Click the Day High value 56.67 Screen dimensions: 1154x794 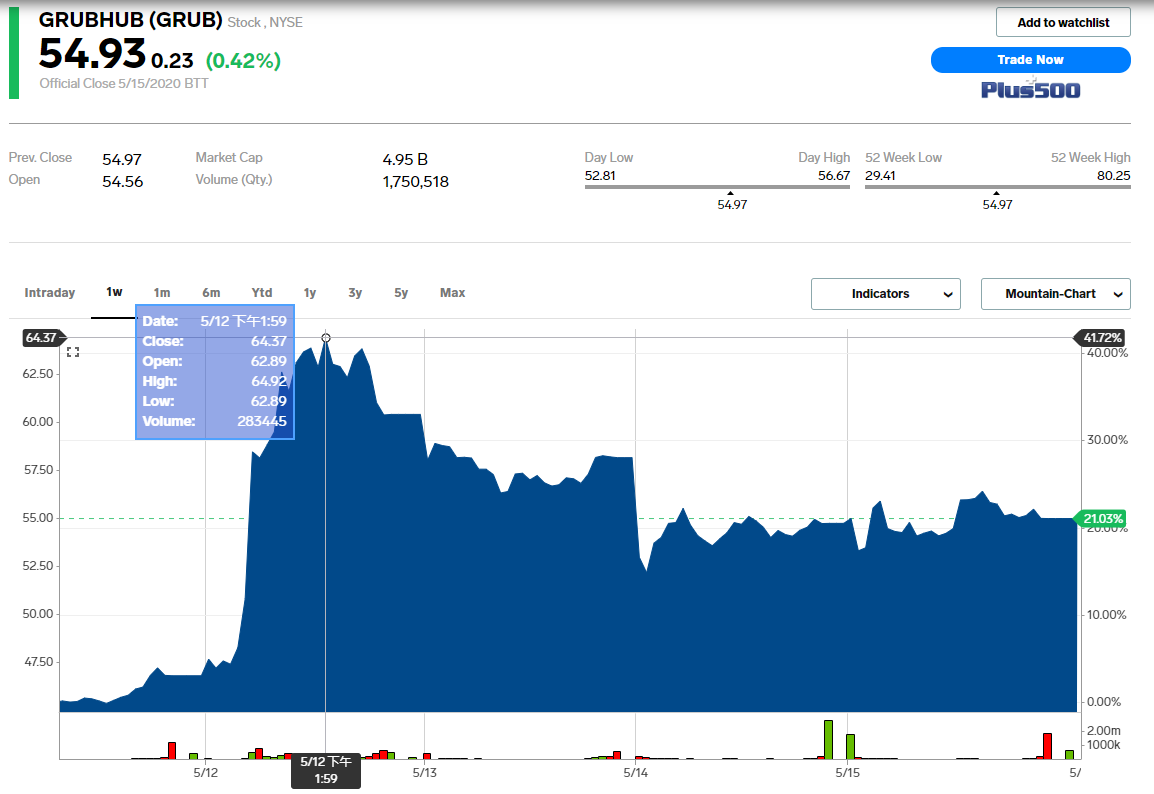coord(834,176)
